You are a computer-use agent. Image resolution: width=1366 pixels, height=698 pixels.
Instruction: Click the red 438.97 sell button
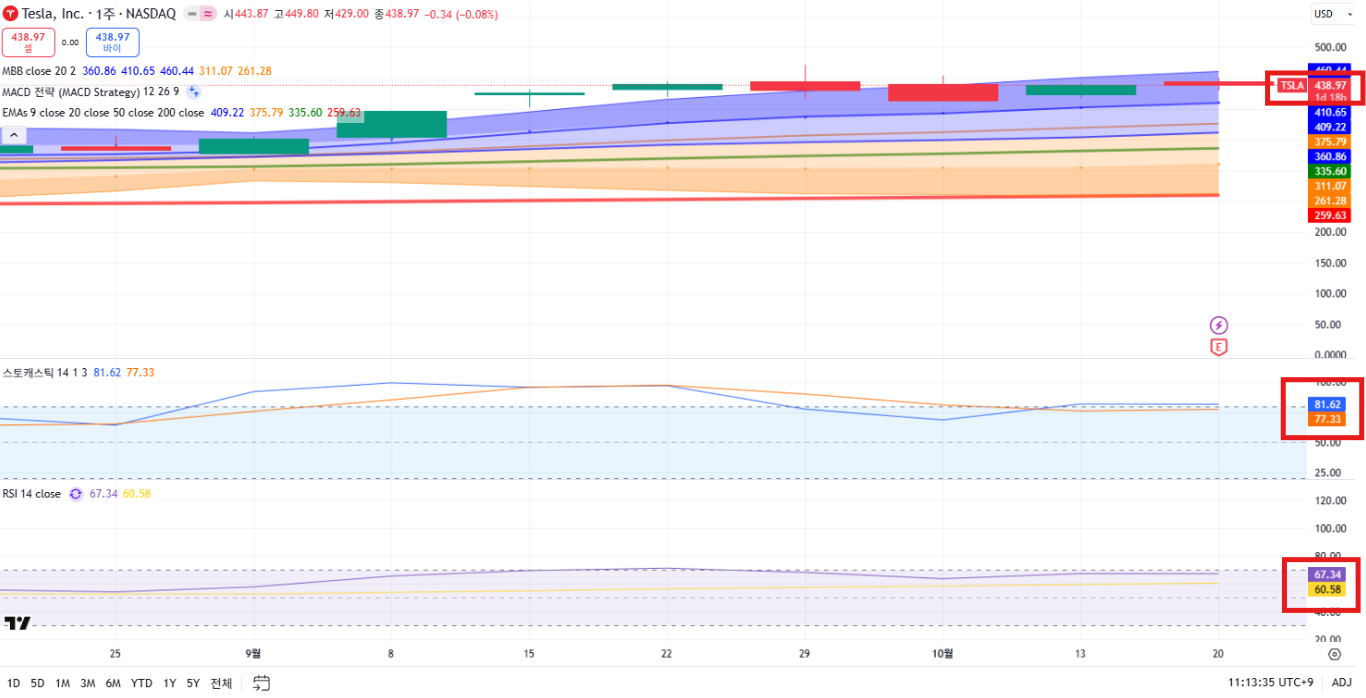[x=28, y=42]
